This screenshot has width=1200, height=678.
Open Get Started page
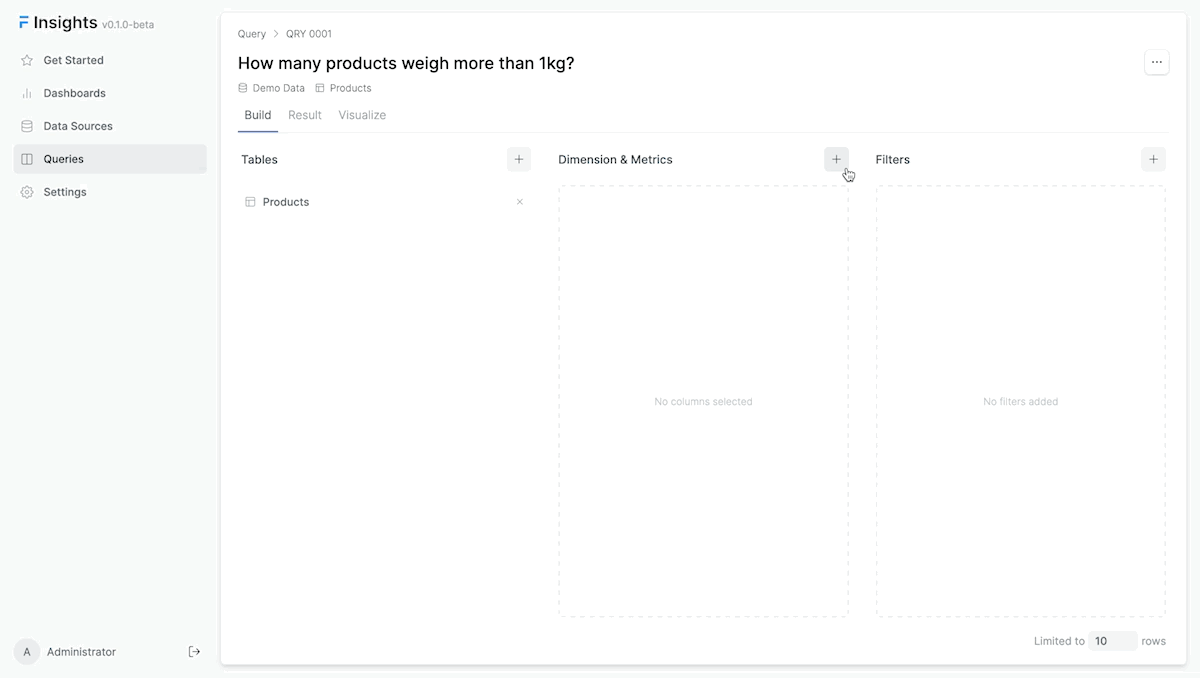[73, 60]
